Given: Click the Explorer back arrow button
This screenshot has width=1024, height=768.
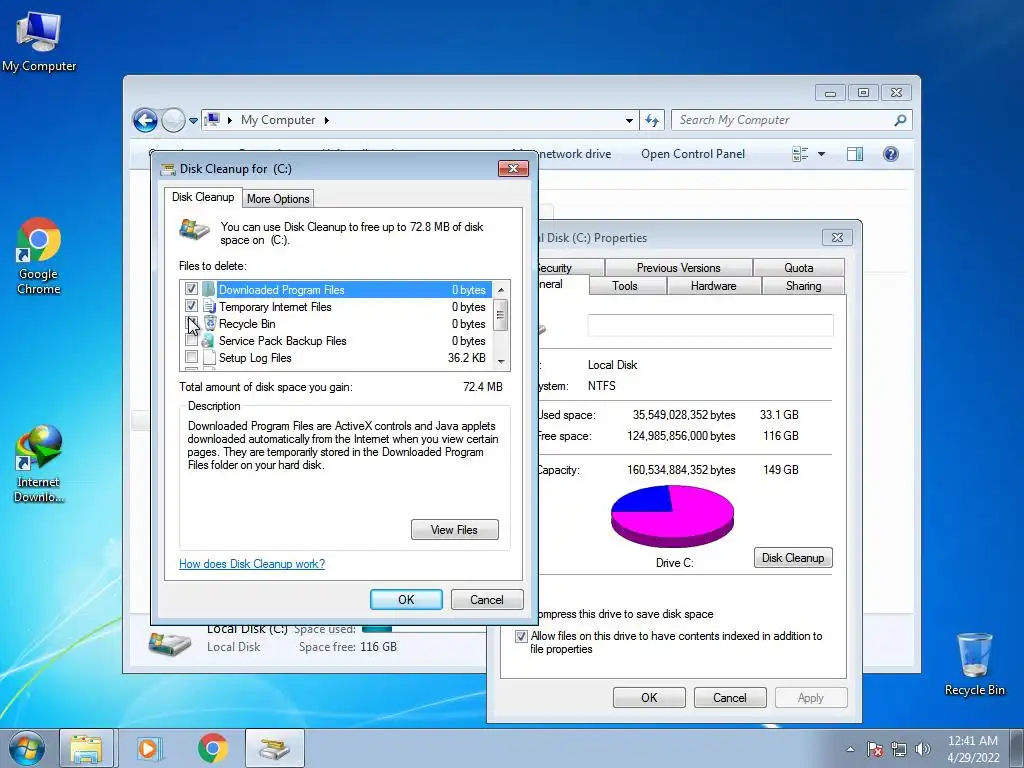Looking at the screenshot, I should 145,120.
